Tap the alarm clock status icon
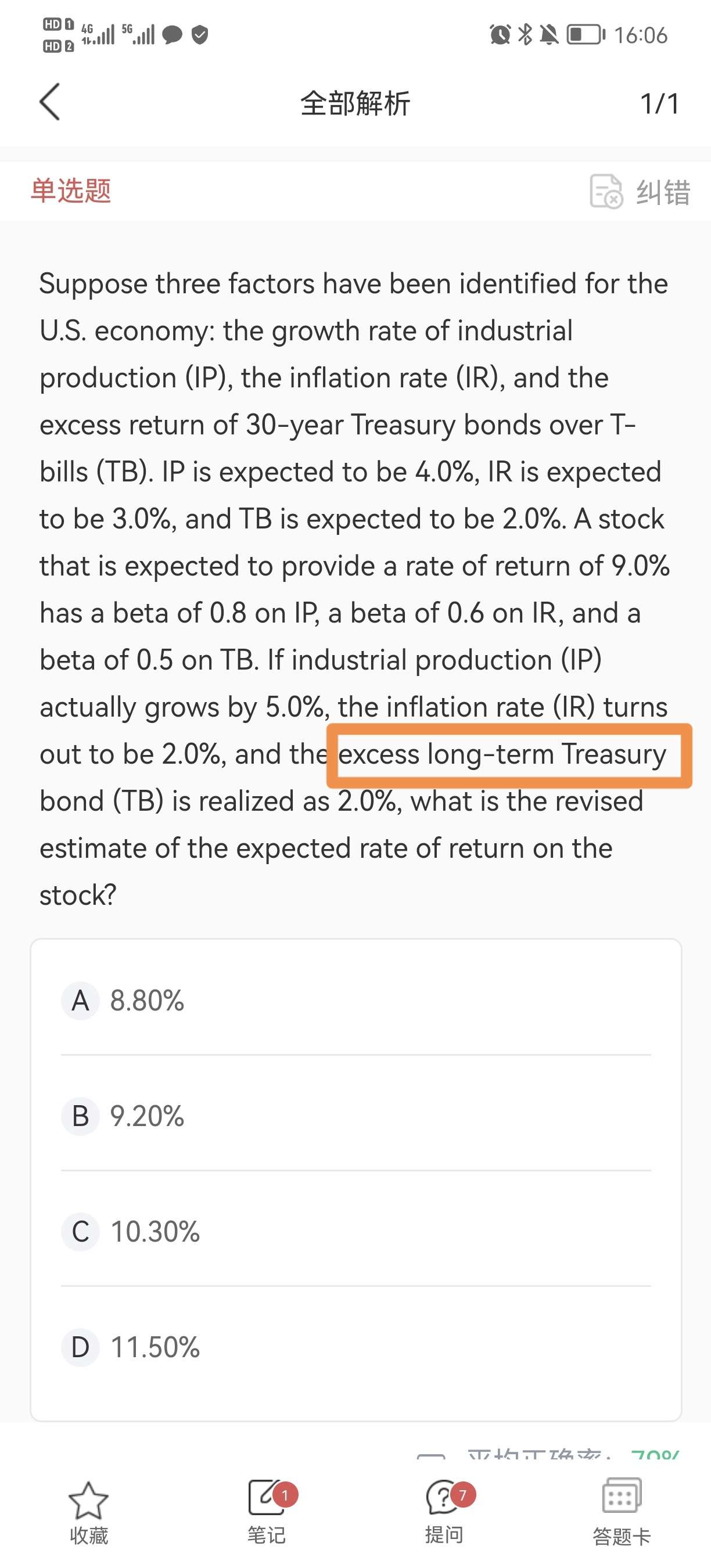711x1568 pixels. pyautogui.click(x=500, y=35)
